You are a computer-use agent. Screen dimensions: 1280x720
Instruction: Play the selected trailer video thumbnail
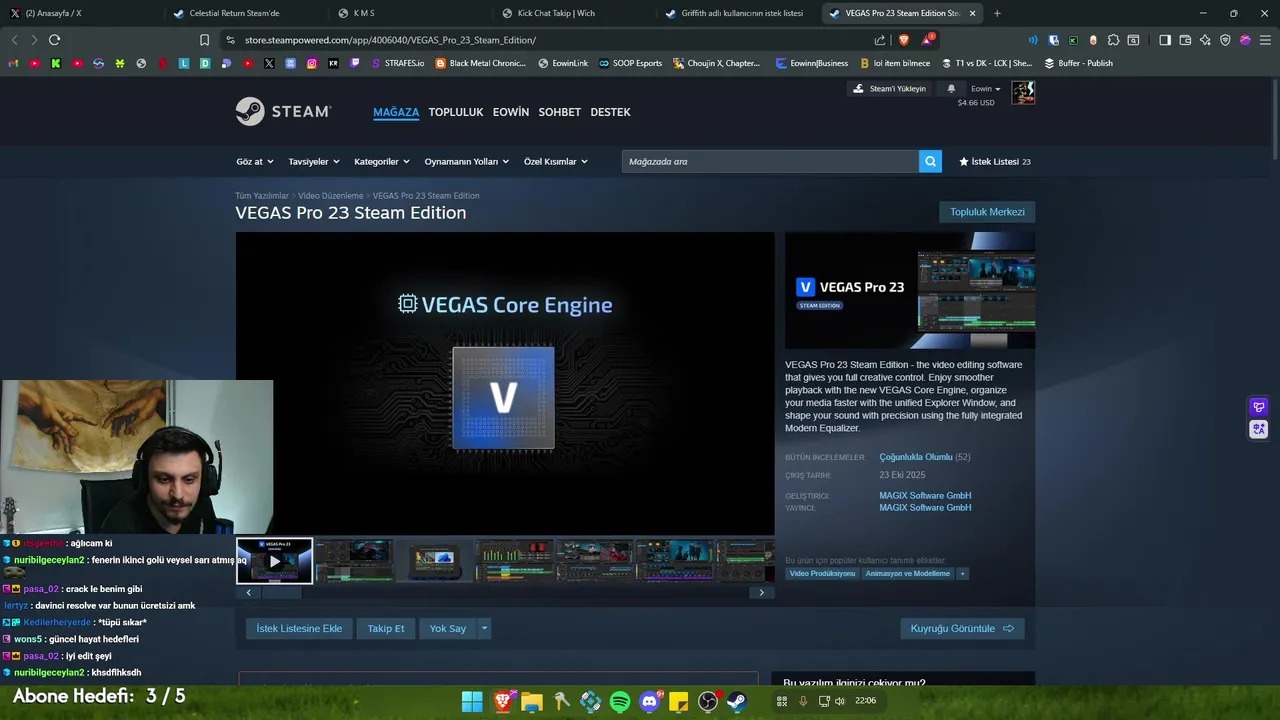[x=275, y=560]
